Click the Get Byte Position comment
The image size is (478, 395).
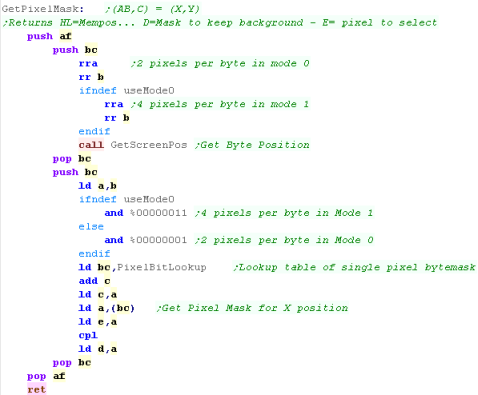[252, 145]
